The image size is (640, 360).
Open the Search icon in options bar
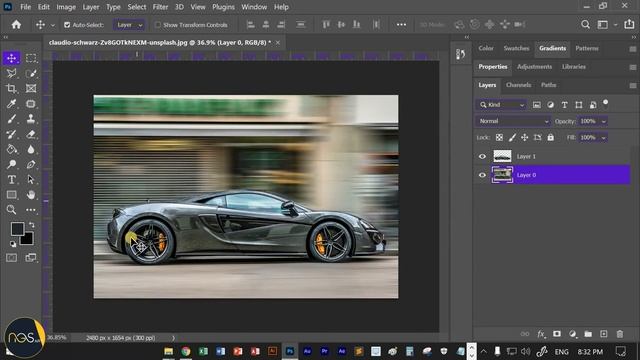click(585, 24)
